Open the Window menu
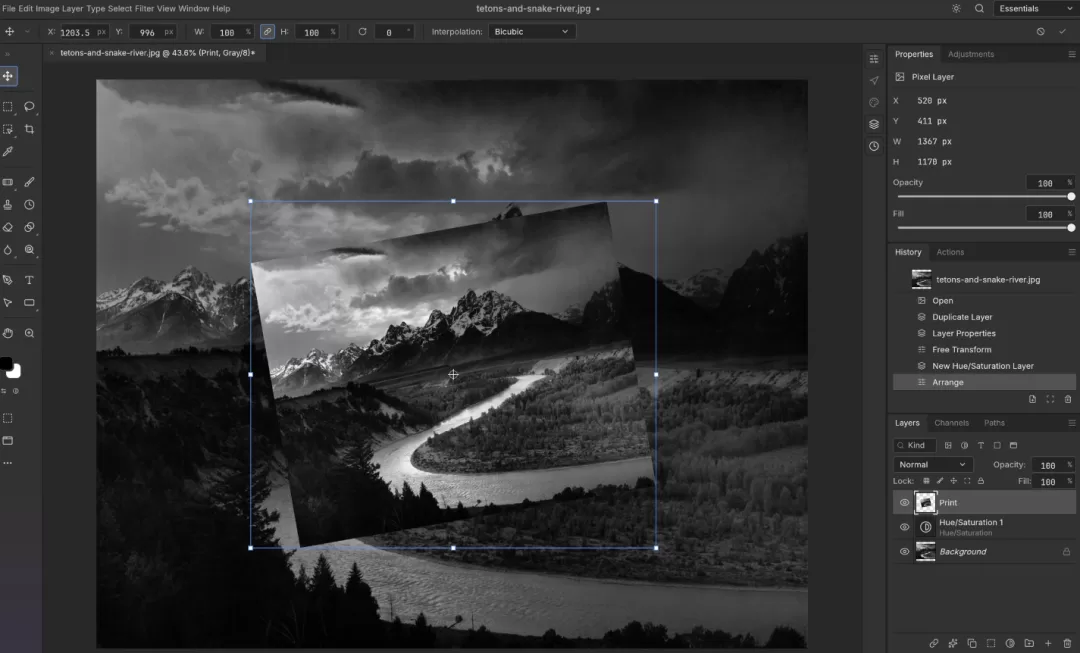Viewport: 1080px width, 653px height. pos(194,9)
